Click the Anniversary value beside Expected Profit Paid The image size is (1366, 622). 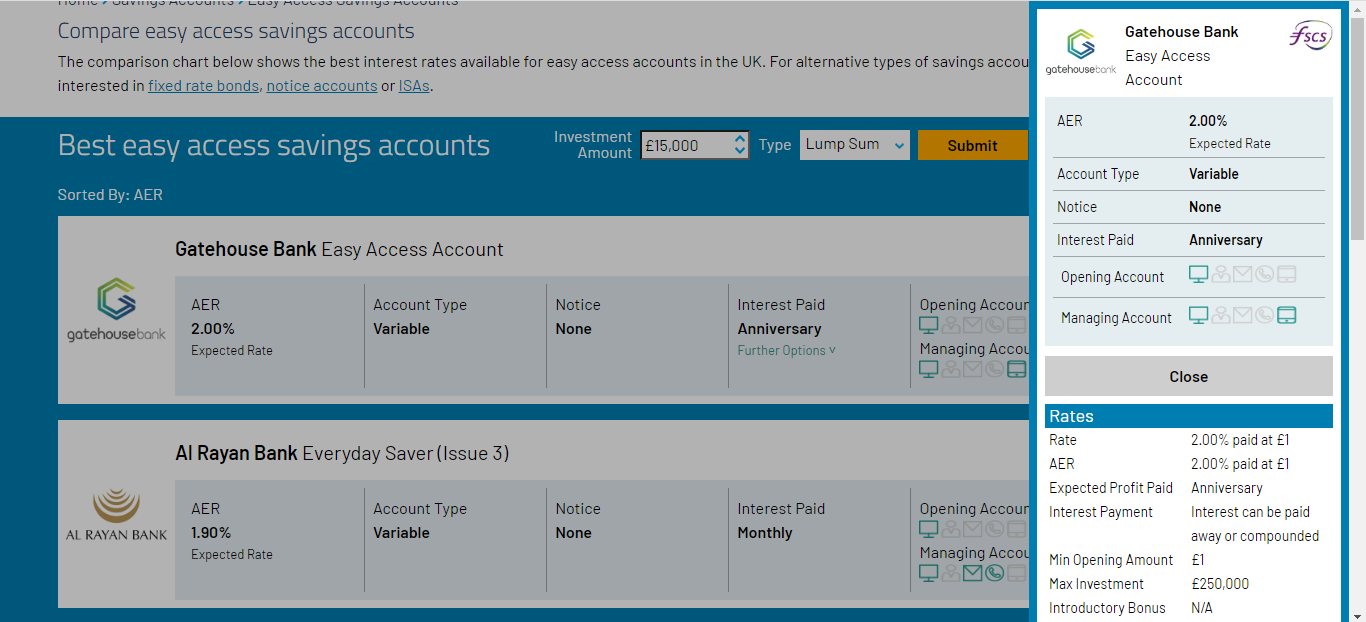coord(1227,488)
